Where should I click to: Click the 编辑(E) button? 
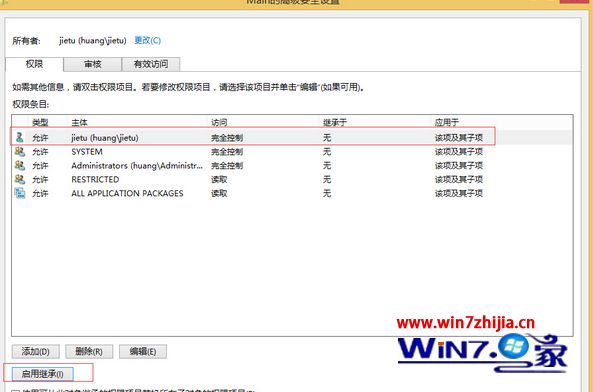tap(143, 352)
